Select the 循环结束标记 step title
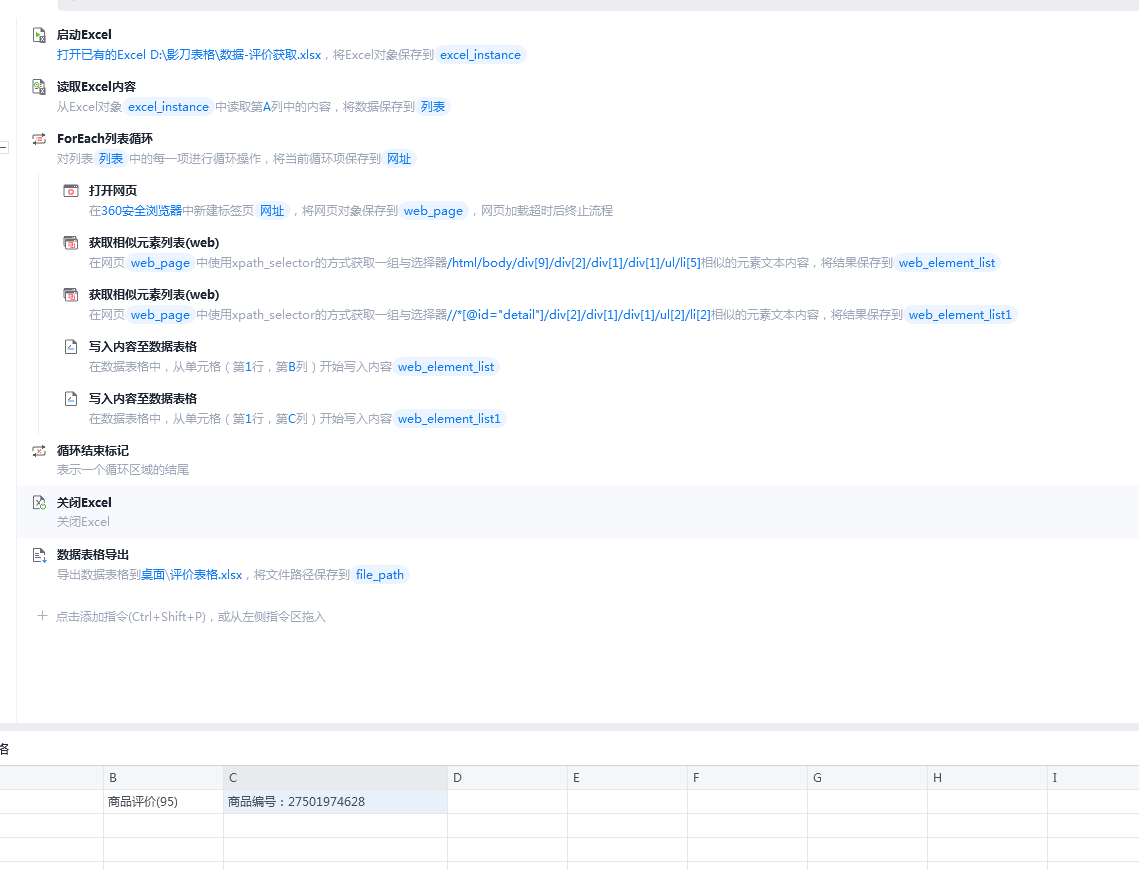The height and width of the screenshot is (870, 1139). [93, 451]
